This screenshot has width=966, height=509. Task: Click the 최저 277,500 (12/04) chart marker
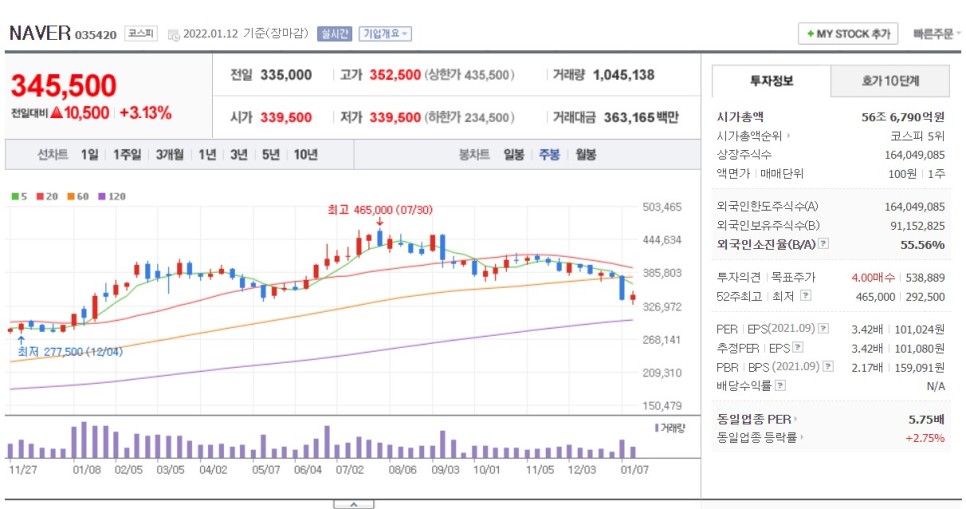(x=70, y=352)
